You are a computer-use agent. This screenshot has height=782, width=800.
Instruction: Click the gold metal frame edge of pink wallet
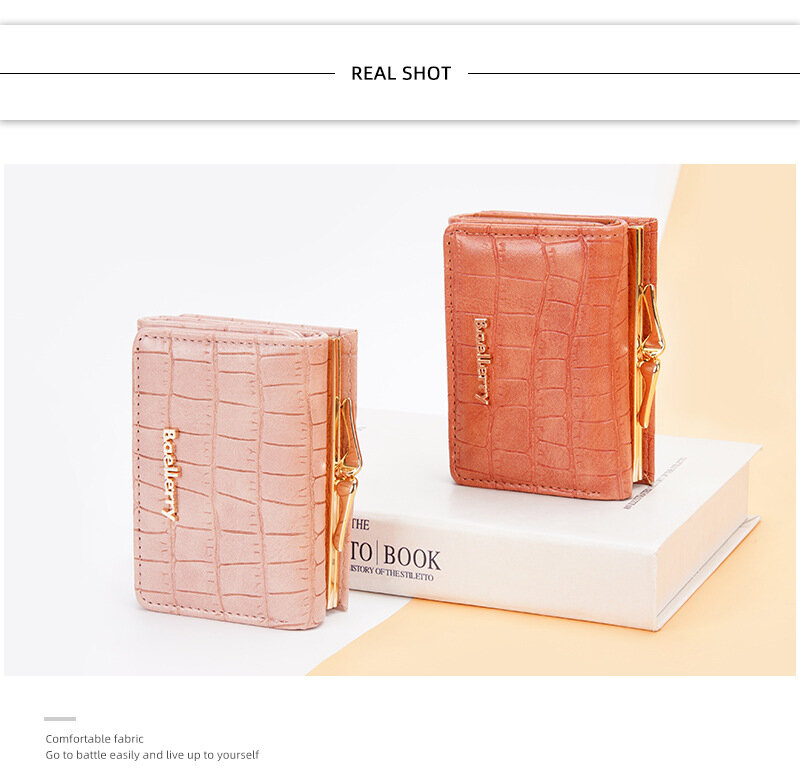click(x=335, y=472)
